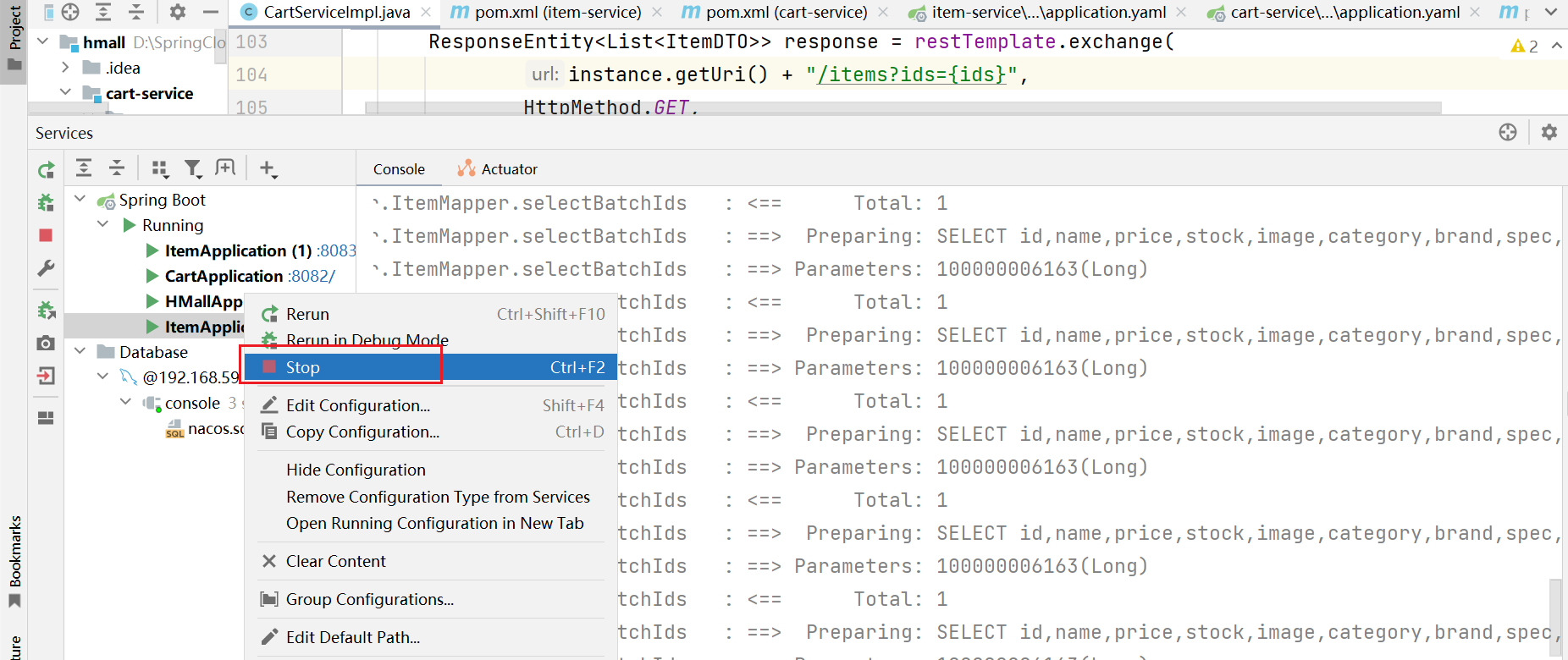Collapse the @192.168.59 data source node
1568x660 pixels.
tap(103, 377)
